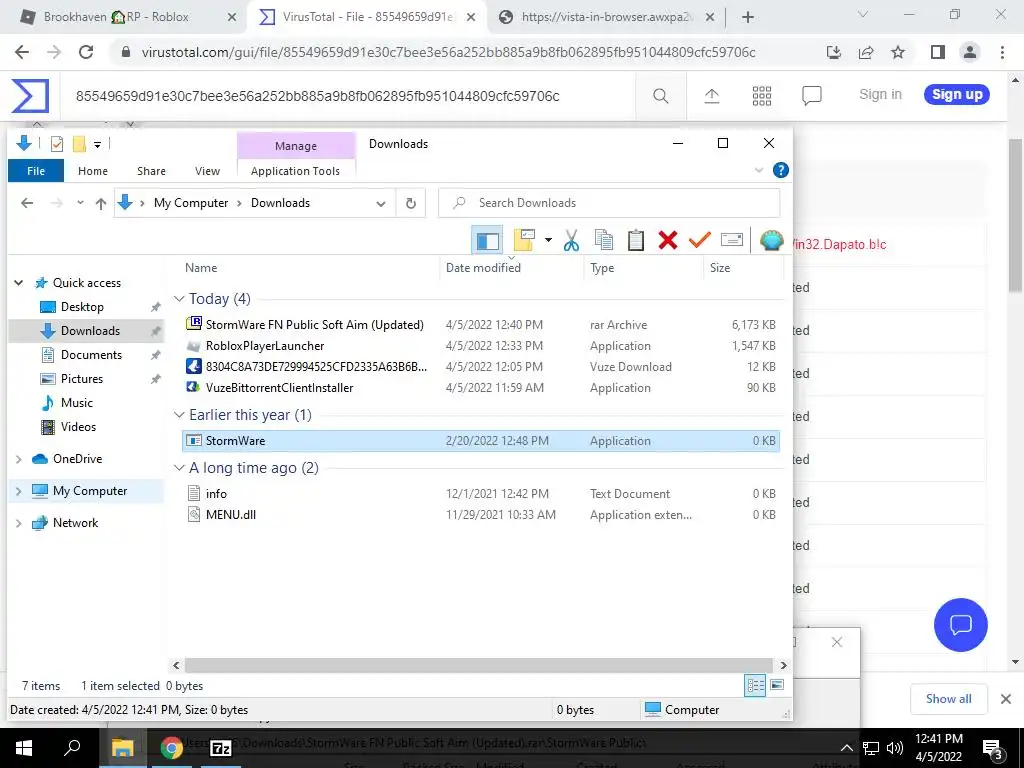The image size is (1024, 768).
Task: Click the VirusTotal Sign up button
Action: click(957, 95)
